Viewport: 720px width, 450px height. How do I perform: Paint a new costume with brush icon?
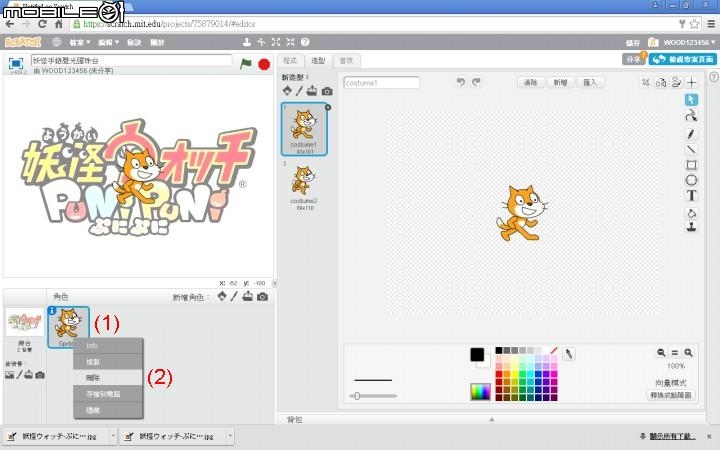[x=299, y=90]
